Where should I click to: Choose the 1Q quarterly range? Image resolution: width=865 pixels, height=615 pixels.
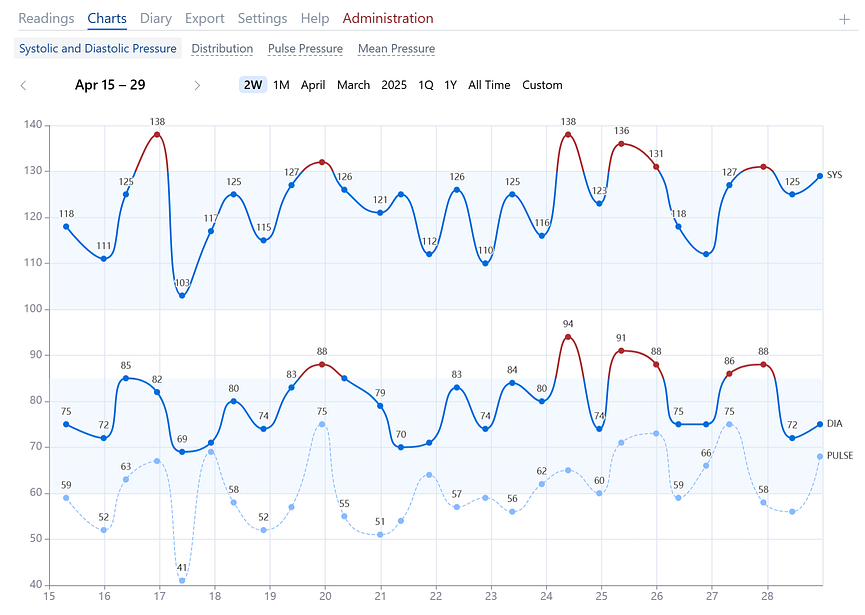tap(425, 85)
